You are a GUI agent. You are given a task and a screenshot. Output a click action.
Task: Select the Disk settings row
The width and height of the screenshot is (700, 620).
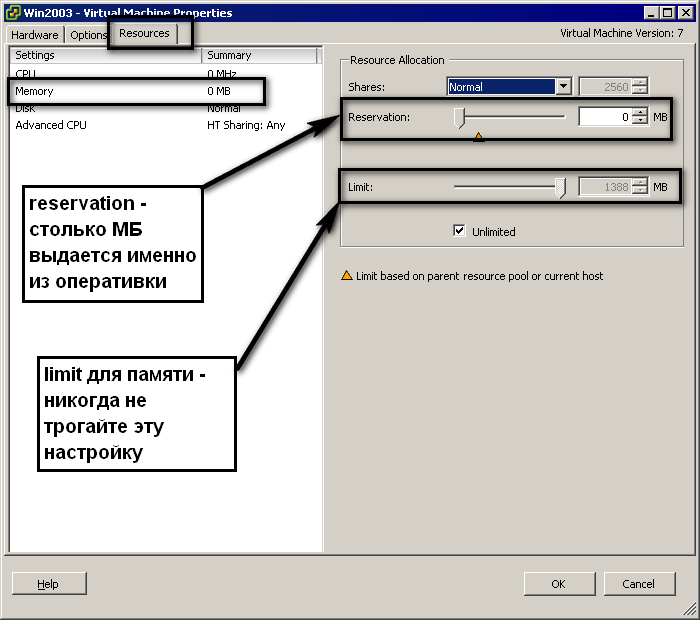pos(25,108)
